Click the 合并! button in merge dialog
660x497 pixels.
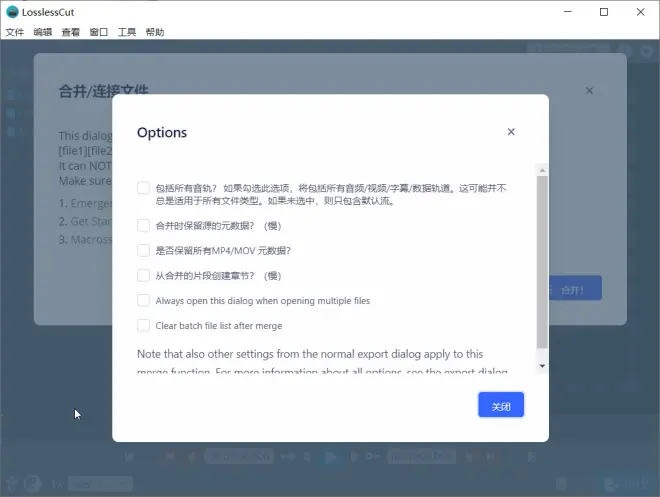click(x=575, y=288)
